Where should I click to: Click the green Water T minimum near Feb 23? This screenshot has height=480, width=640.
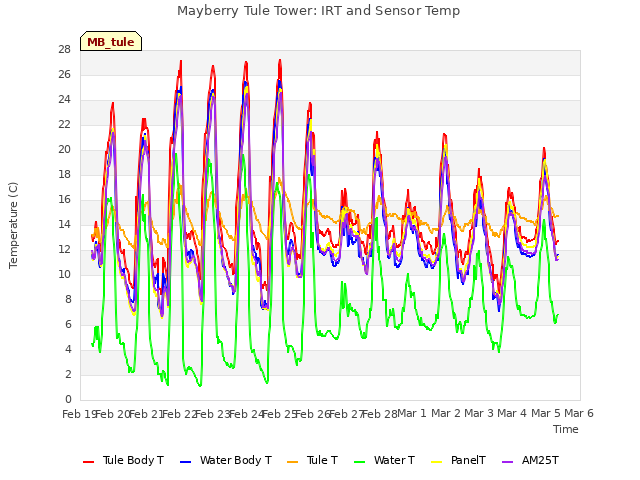200,385
